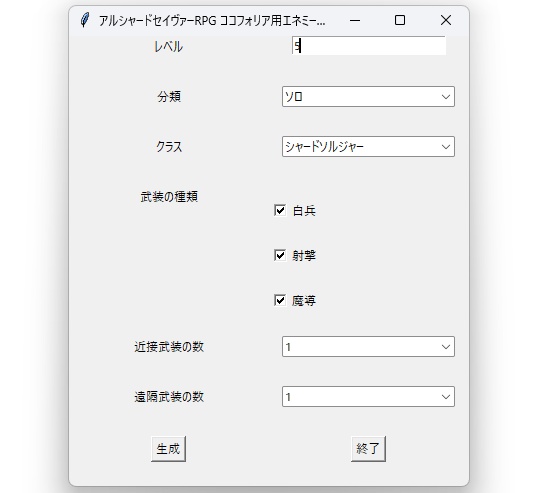
Task: Click the 射撃 label text
Action: (x=304, y=256)
